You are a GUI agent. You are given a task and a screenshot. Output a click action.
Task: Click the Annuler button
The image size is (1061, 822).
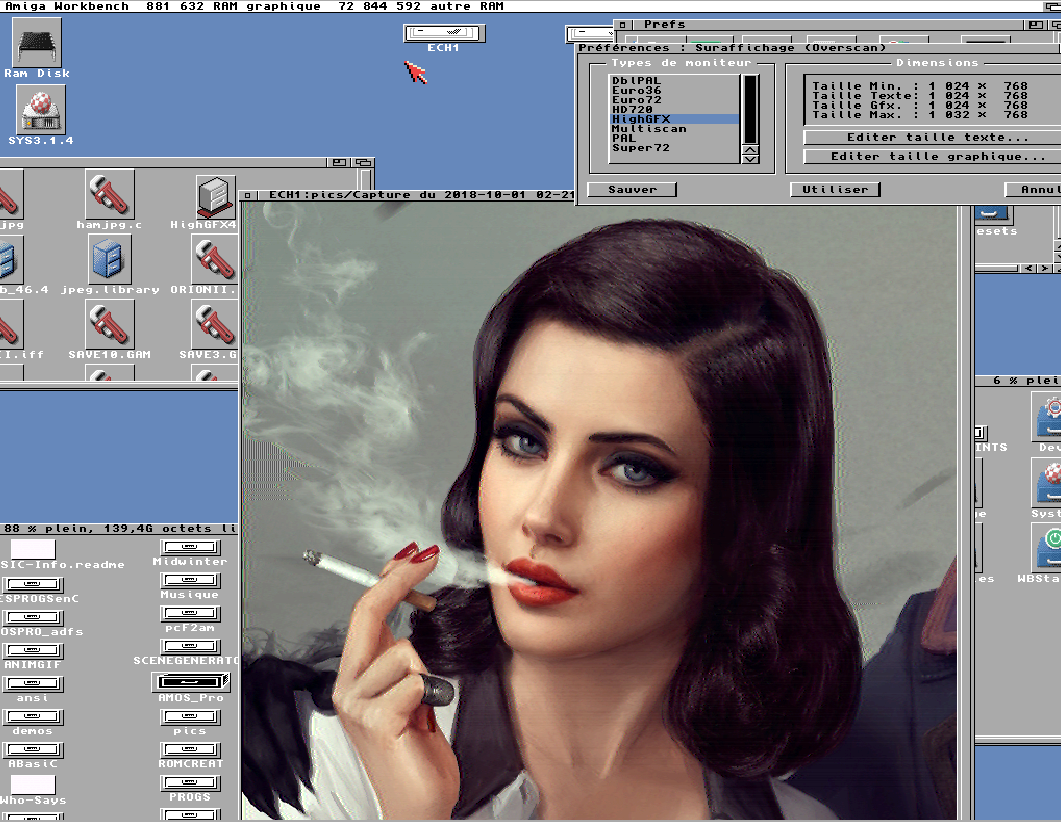1033,189
